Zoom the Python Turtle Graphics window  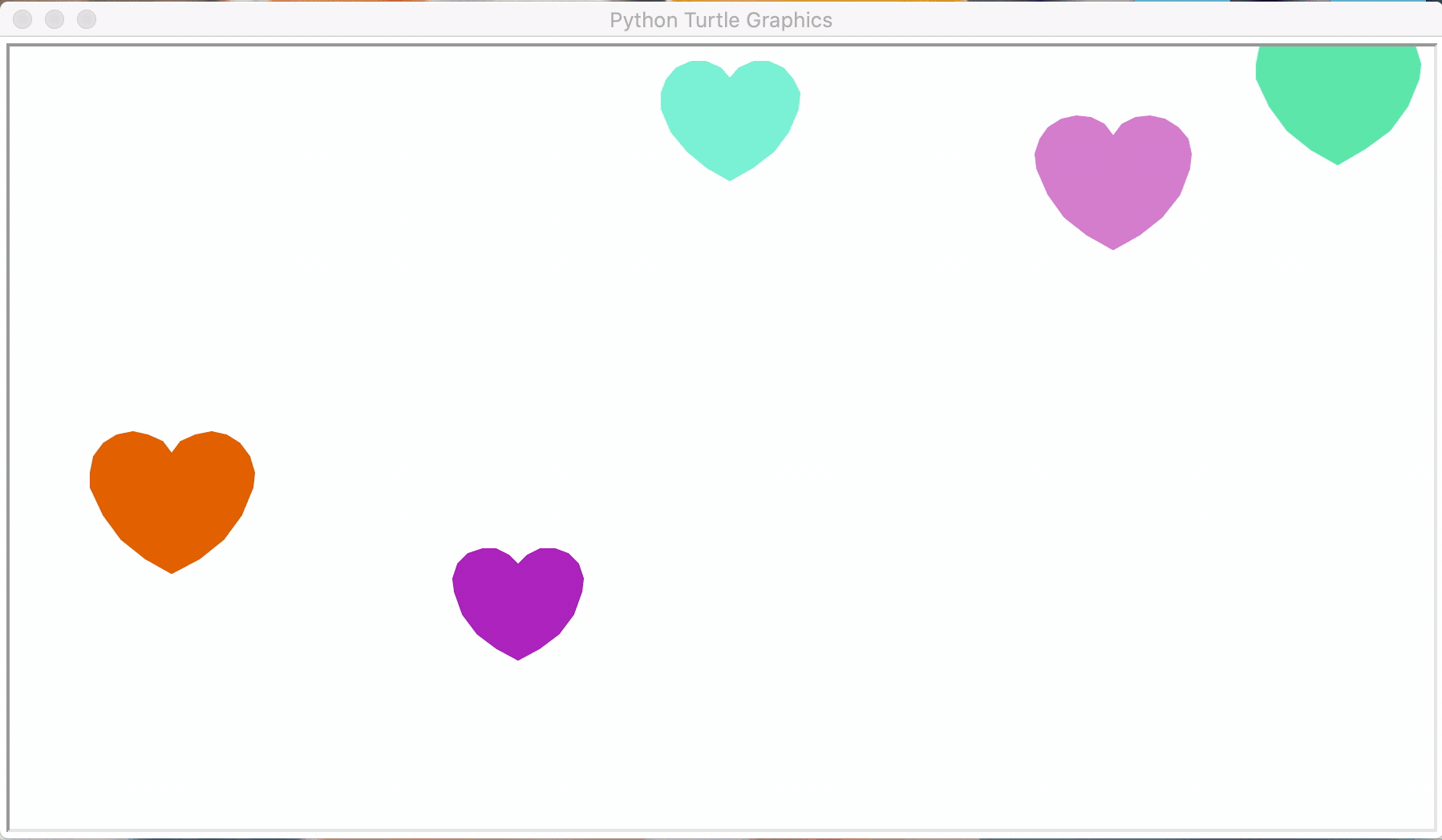pyautogui.click(x=87, y=19)
